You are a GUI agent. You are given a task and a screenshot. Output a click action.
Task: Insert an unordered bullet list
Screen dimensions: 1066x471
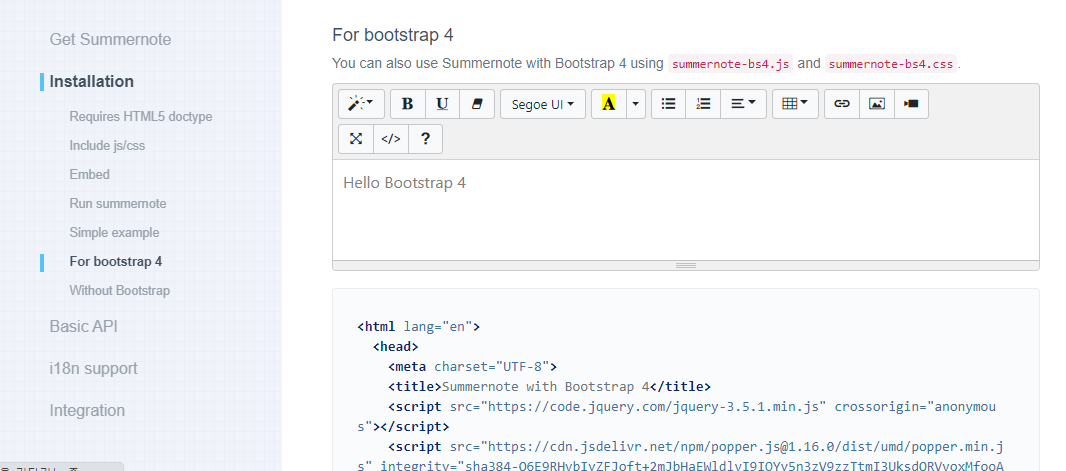click(668, 104)
